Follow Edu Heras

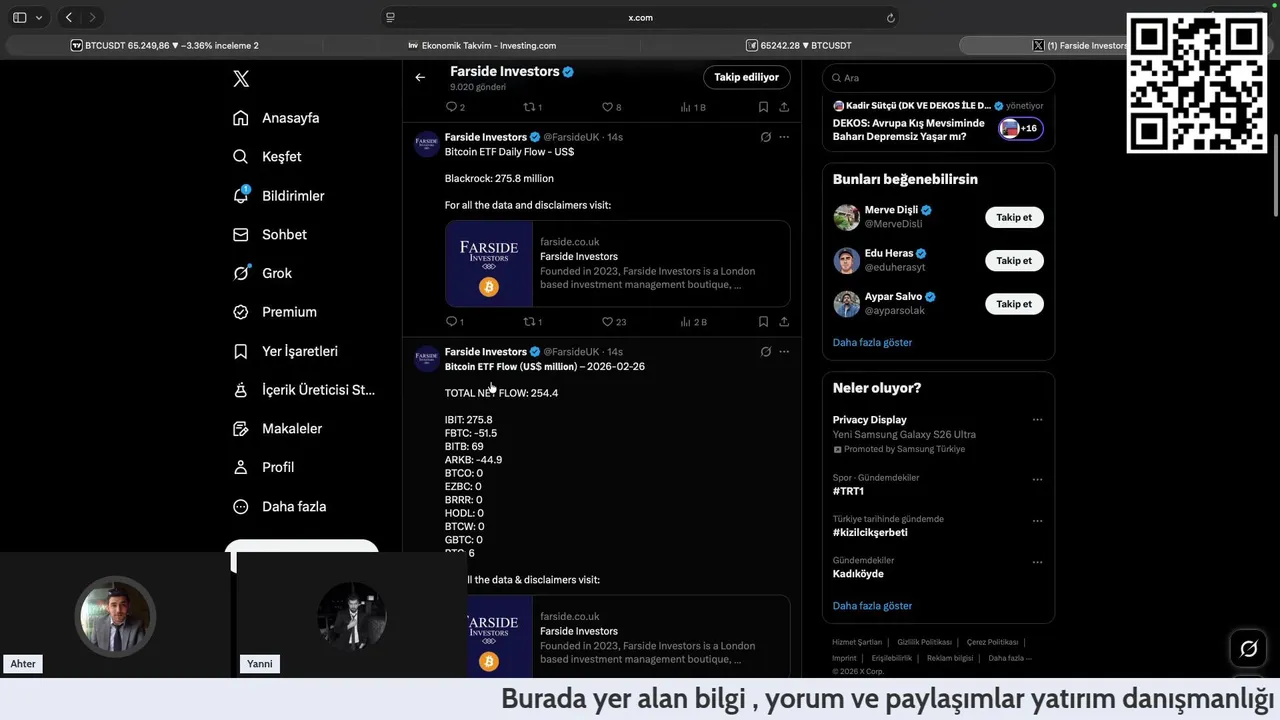click(x=1014, y=260)
